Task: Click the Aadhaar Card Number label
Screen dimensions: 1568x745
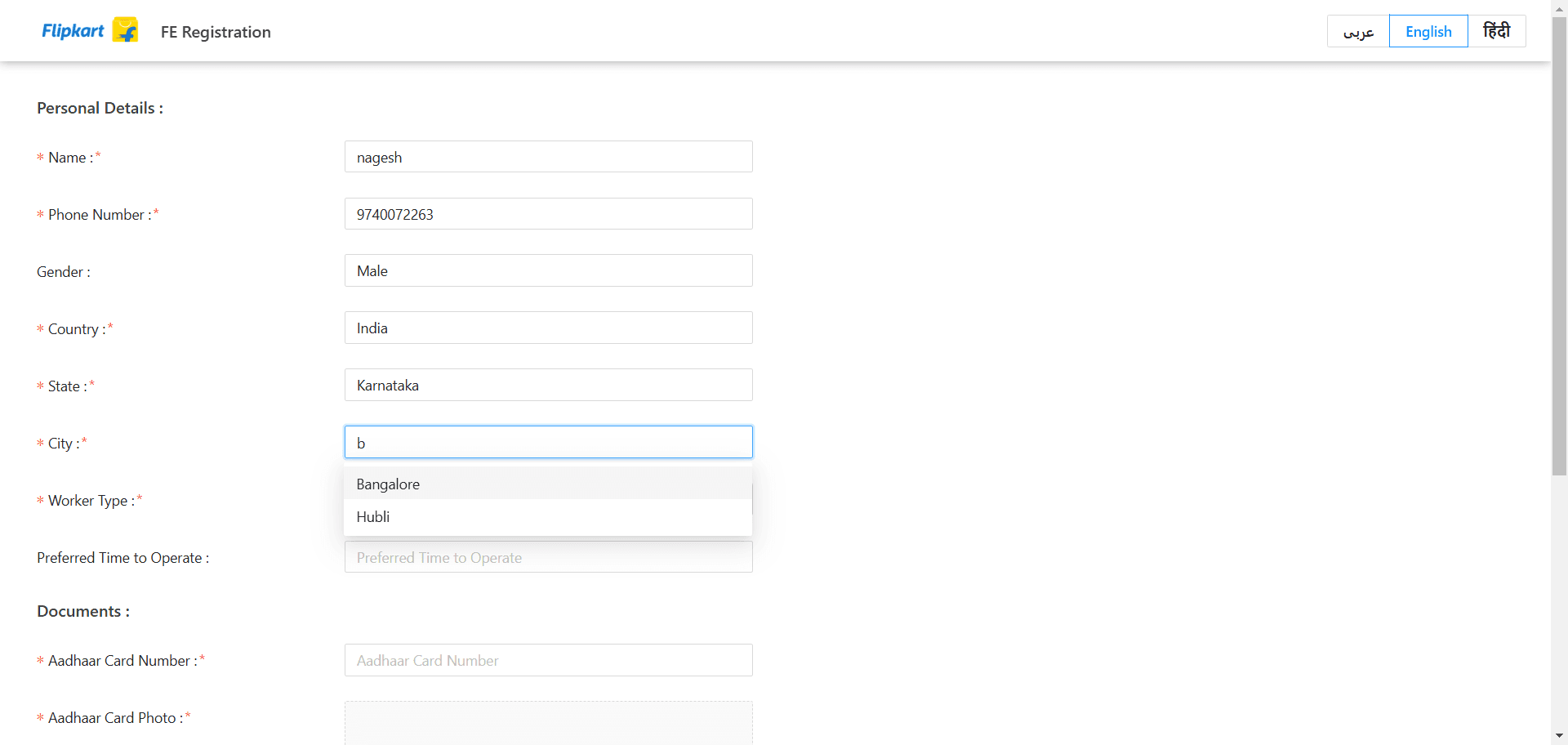Action: click(121, 660)
